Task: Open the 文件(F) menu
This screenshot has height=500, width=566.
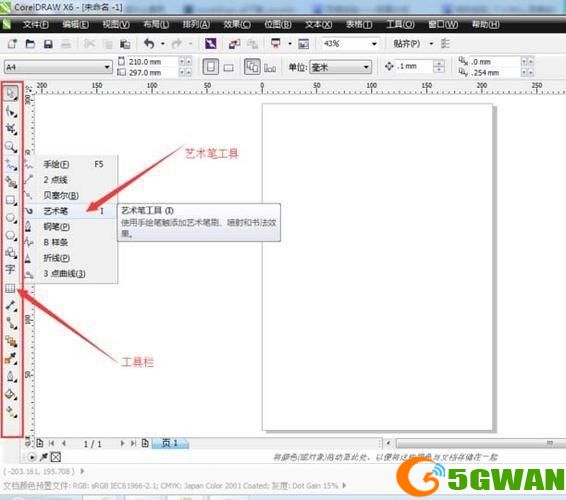Action: pyautogui.click(x=36, y=25)
